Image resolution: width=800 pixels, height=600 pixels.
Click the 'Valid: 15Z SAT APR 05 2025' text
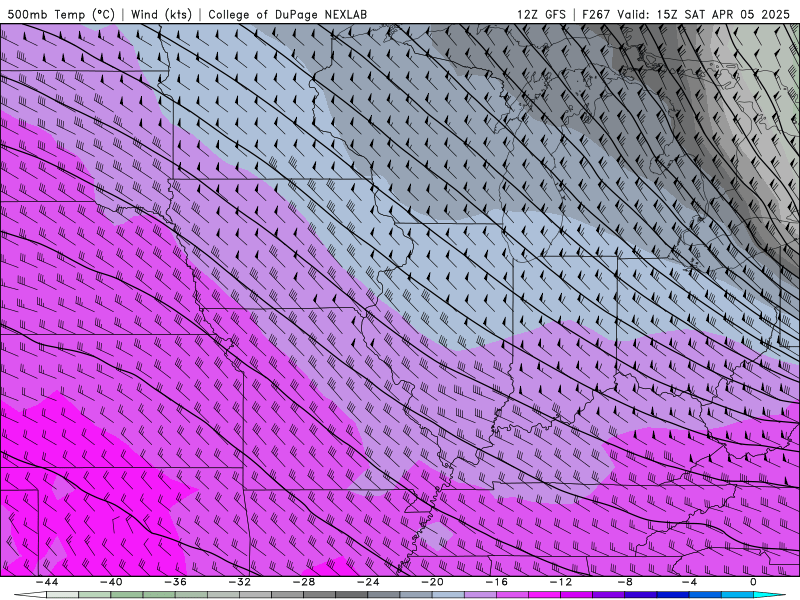[x=704, y=14]
